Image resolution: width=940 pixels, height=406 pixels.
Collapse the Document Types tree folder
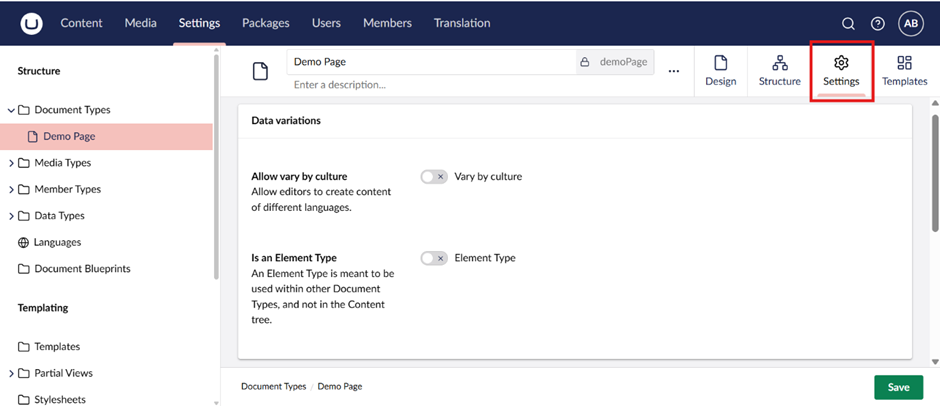coord(11,110)
